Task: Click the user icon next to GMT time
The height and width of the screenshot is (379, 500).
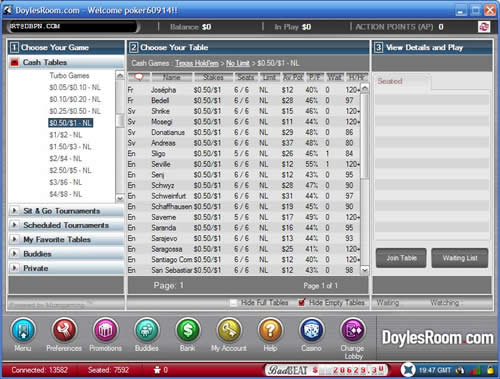Action: pos(460,370)
